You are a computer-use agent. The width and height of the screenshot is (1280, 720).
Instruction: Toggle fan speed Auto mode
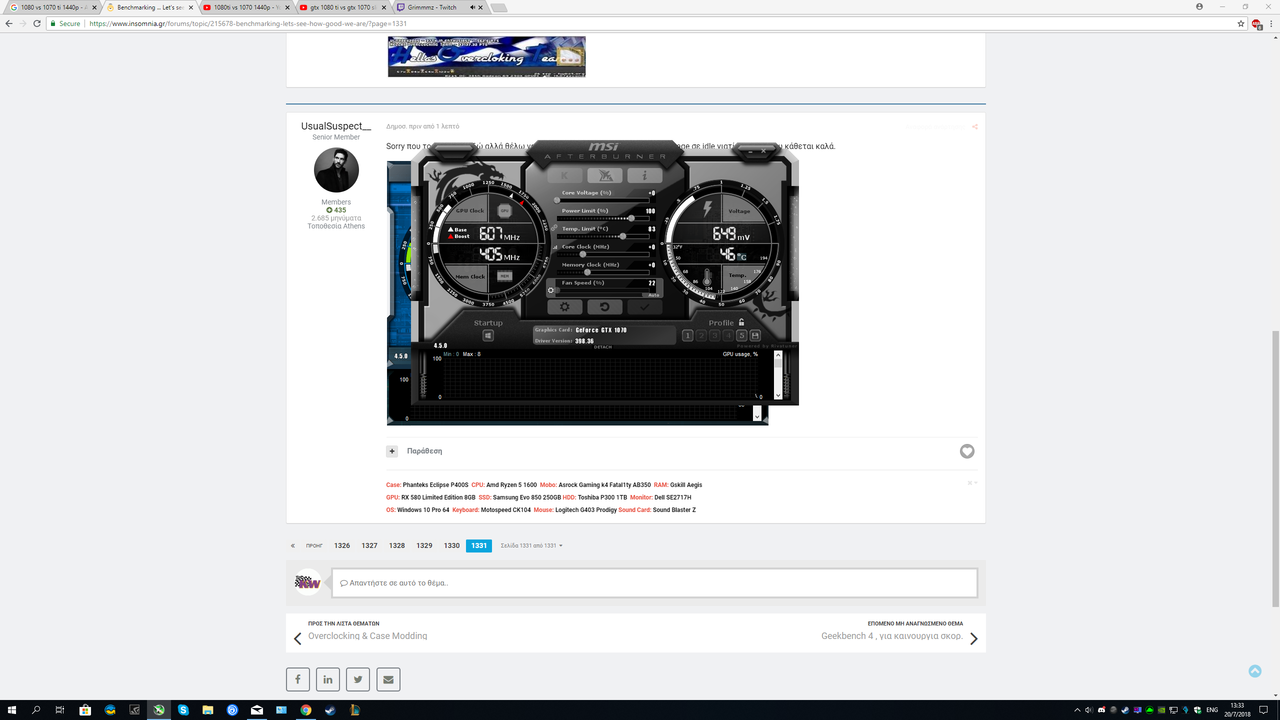tap(653, 295)
